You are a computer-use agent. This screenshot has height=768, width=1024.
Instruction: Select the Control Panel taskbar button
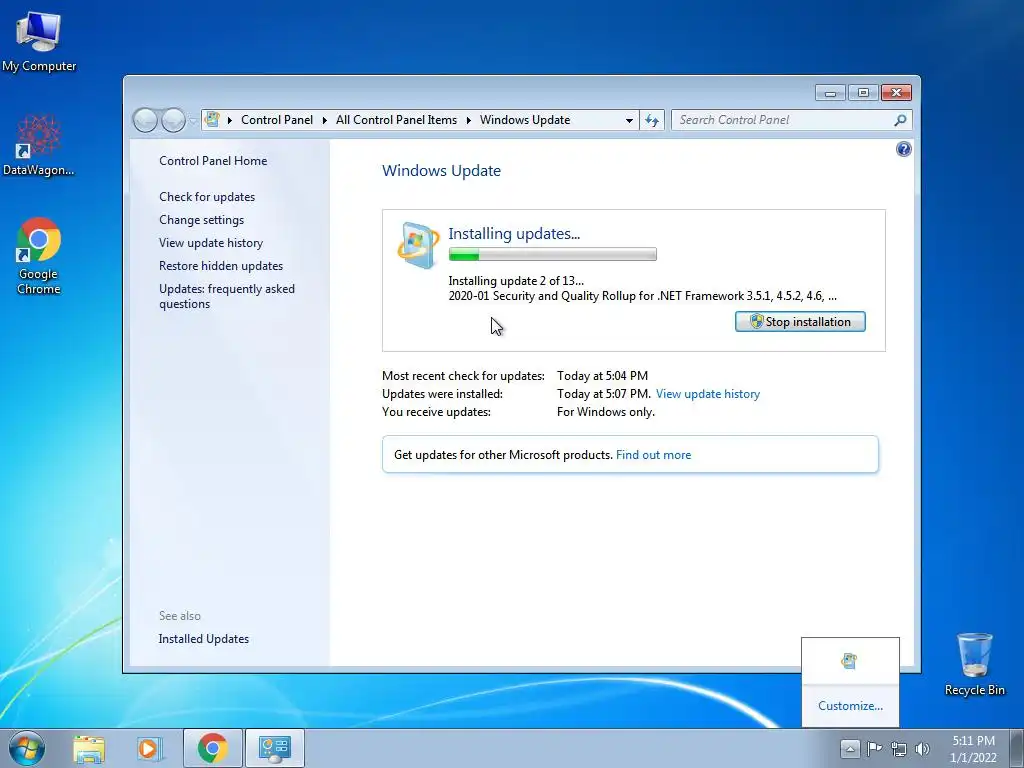(274, 748)
